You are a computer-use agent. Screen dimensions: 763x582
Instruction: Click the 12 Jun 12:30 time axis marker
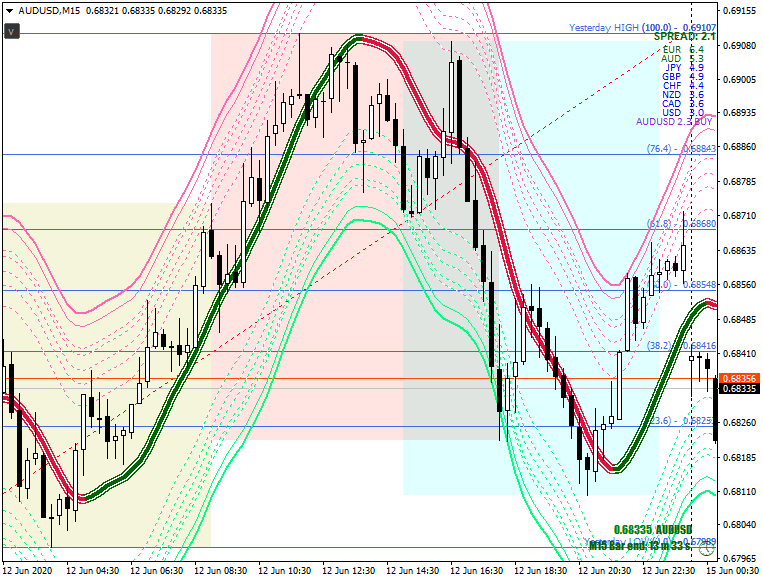tap(348, 570)
